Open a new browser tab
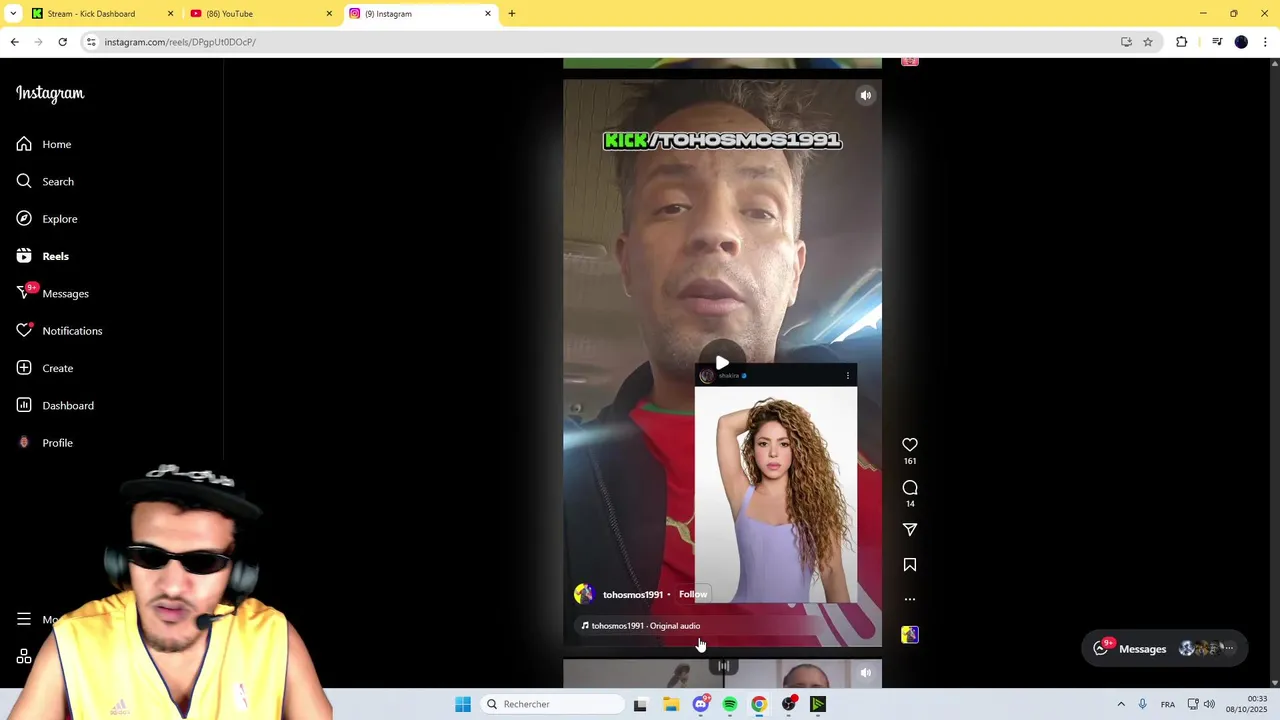 [x=512, y=14]
